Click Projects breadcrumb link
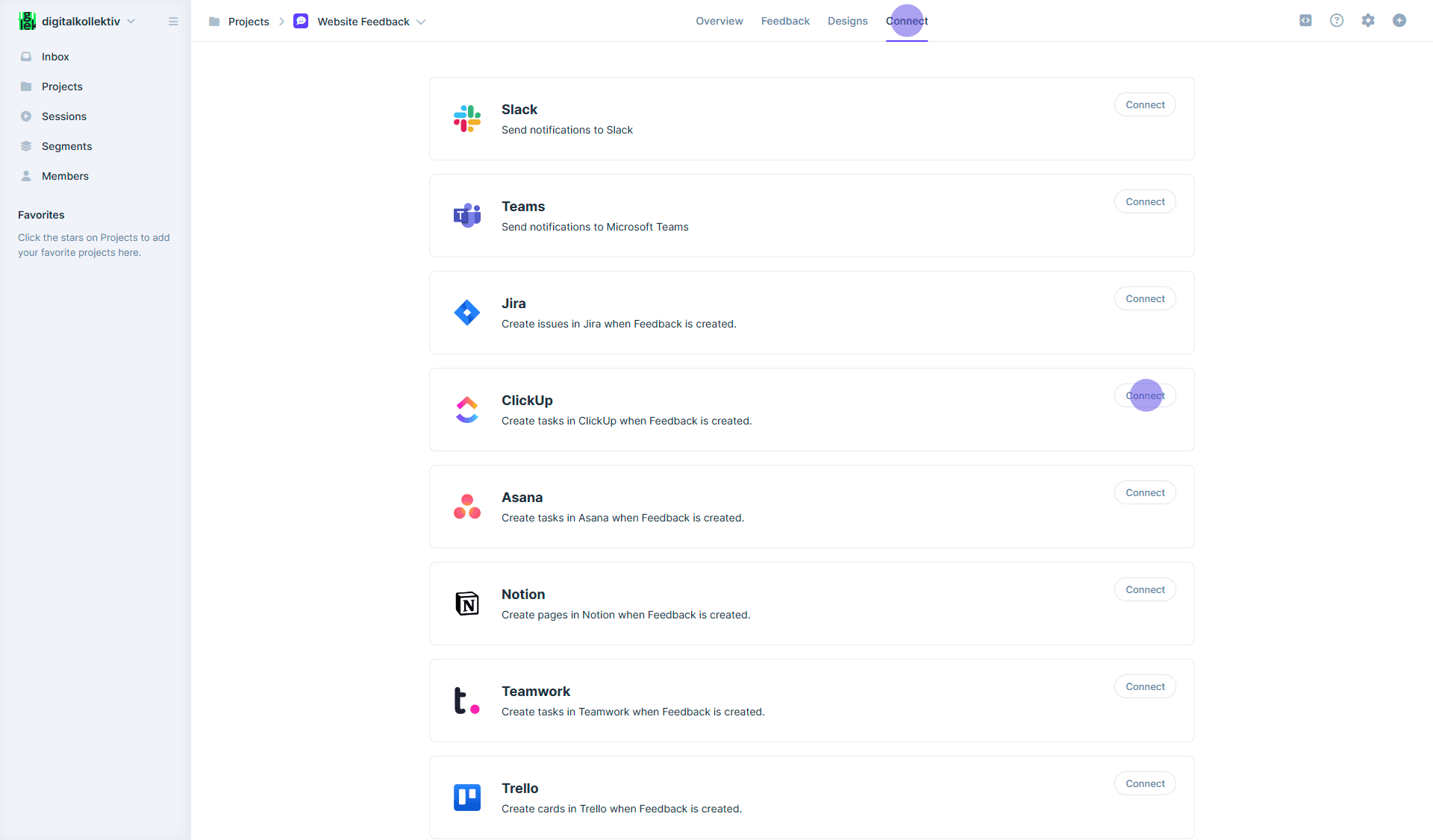Screen dimensions: 1433x840 [x=249, y=22]
